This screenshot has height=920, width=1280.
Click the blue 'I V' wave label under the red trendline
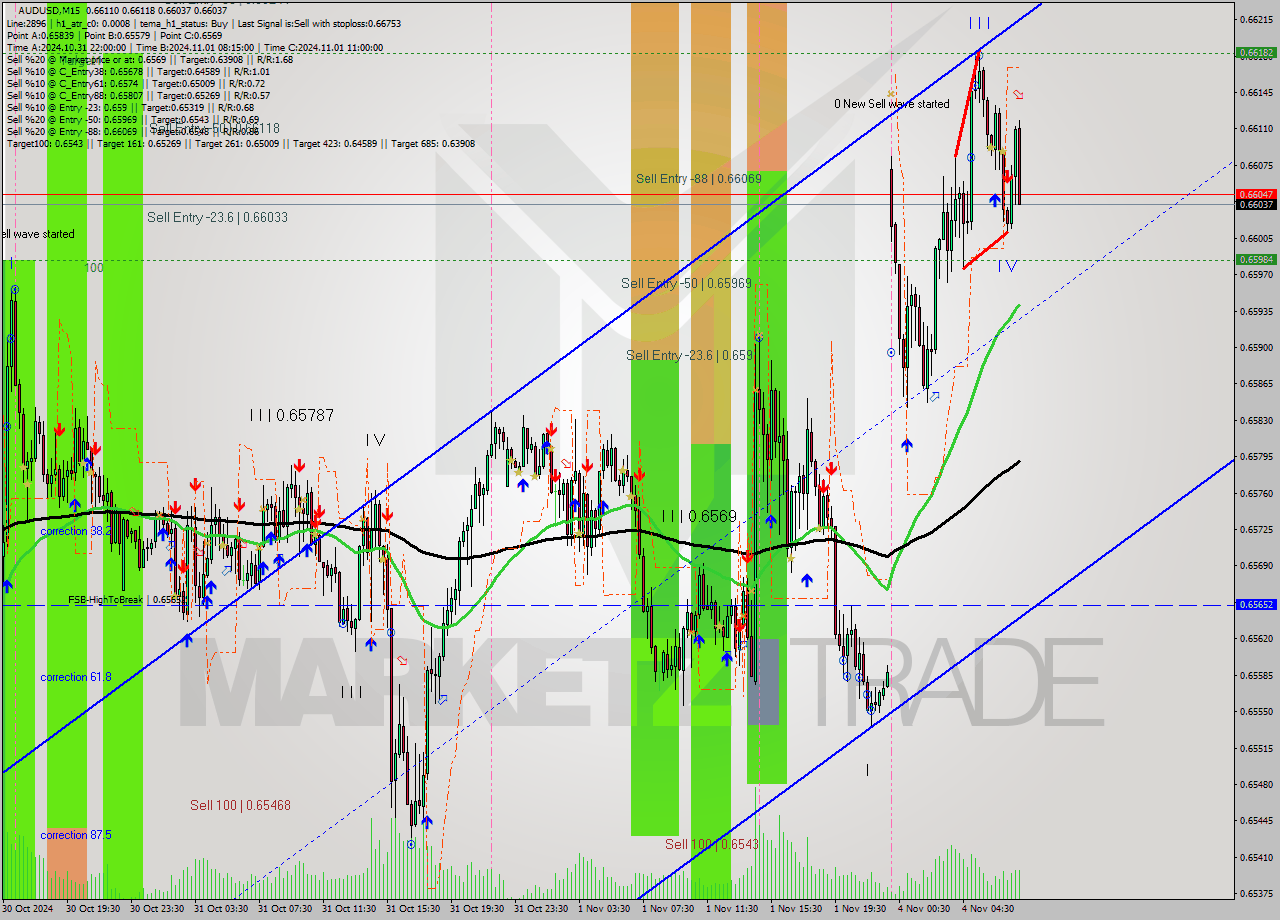(1008, 265)
